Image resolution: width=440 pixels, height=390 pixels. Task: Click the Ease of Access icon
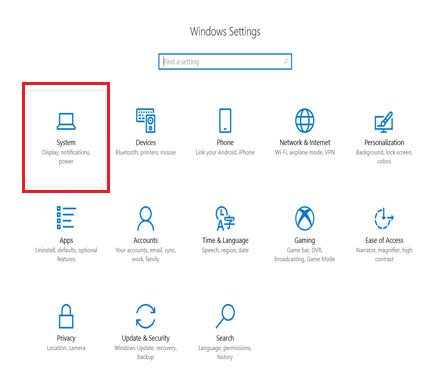coord(384,218)
